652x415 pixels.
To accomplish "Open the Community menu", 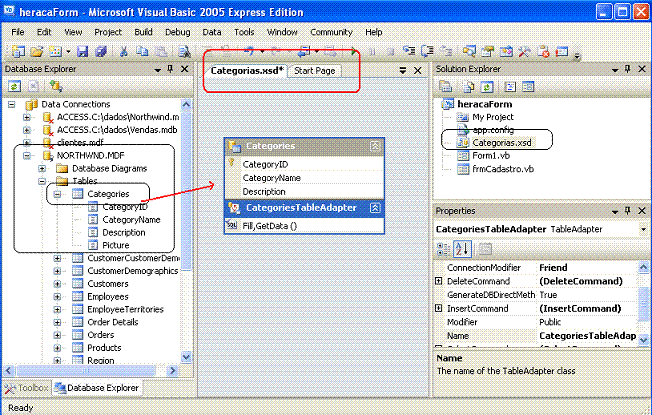I will tap(331, 32).
